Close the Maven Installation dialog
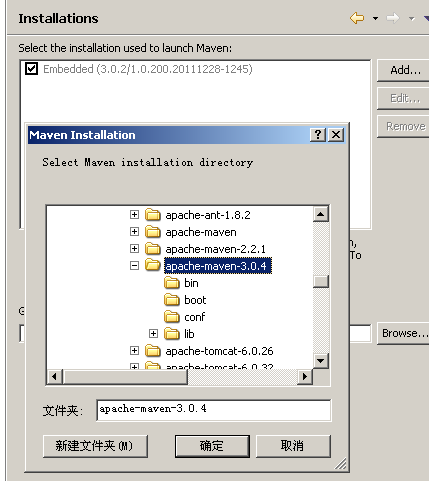429x481 pixels. pyautogui.click(x=336, y=135)
